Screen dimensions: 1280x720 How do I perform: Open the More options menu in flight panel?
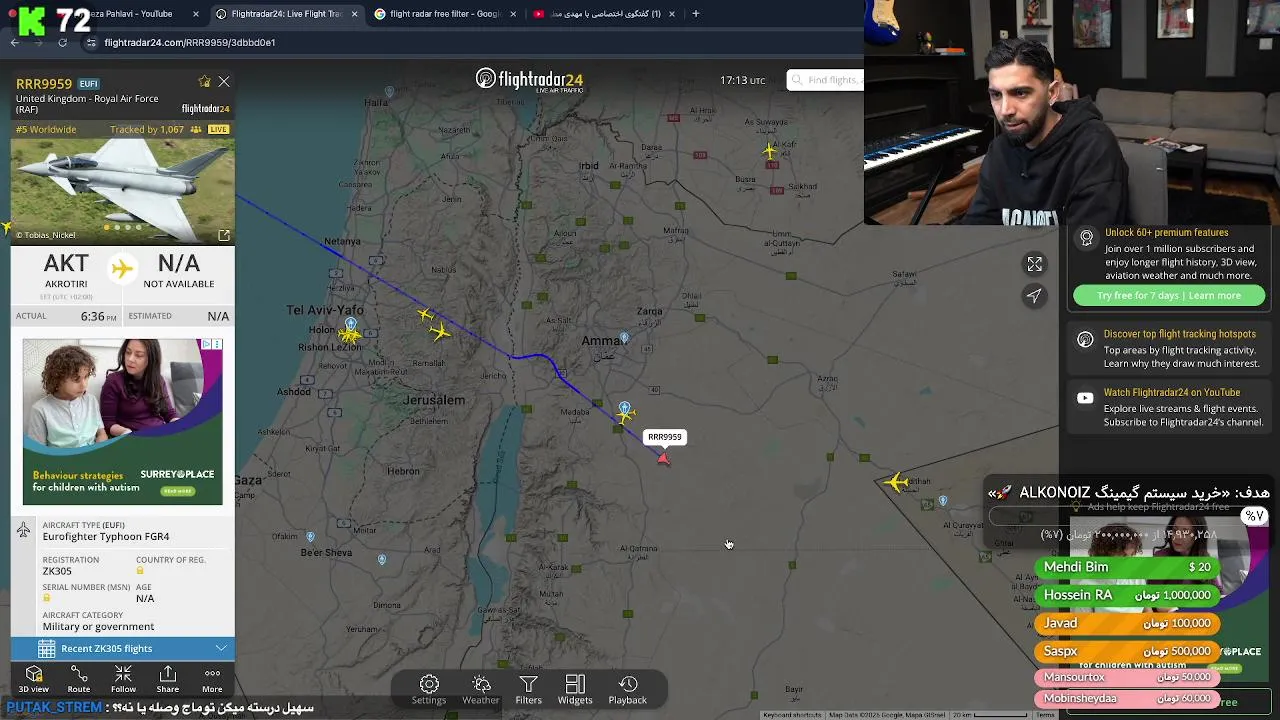click(212, 679)
